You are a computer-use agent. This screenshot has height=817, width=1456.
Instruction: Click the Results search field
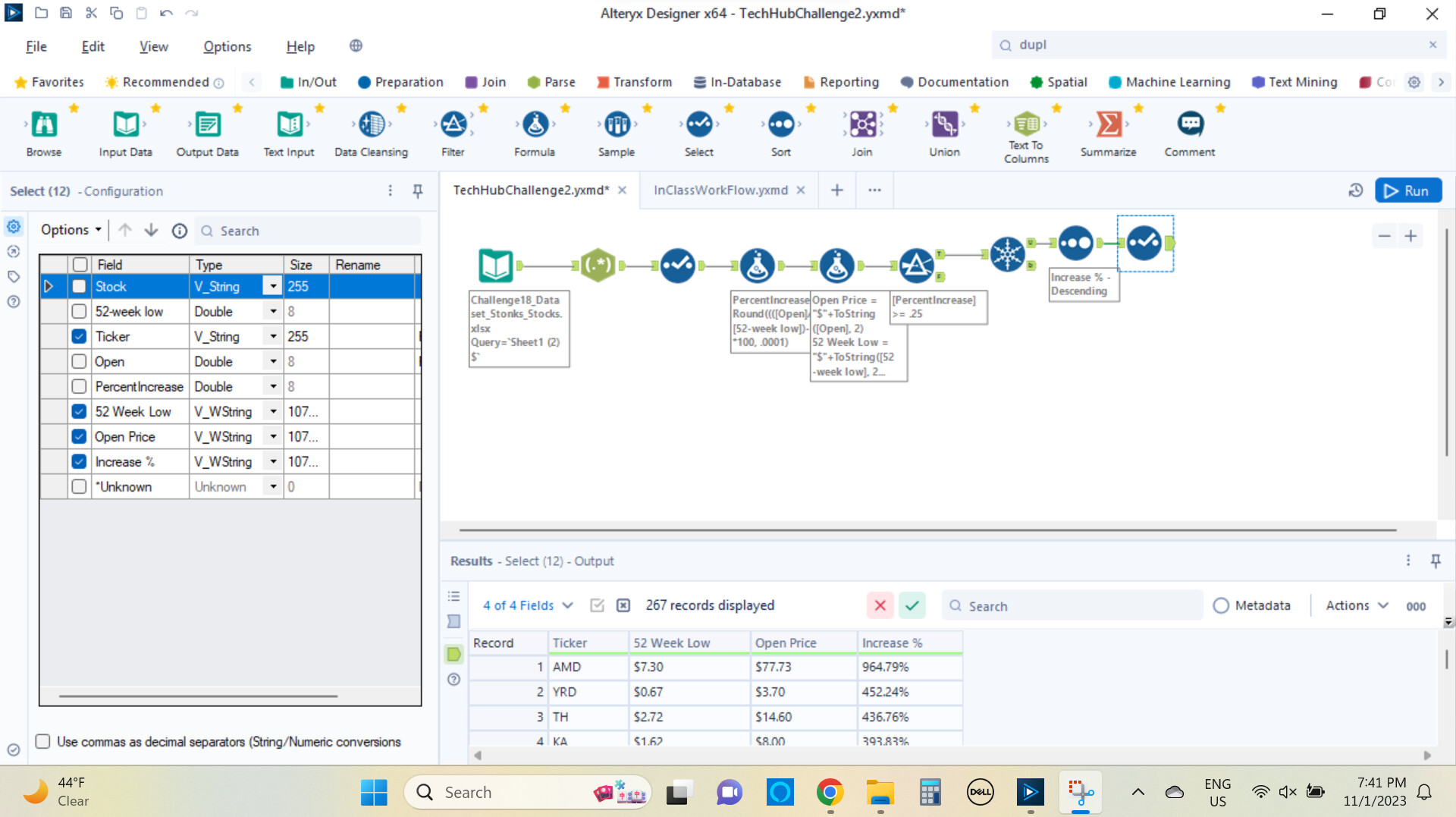[1072, 605]
